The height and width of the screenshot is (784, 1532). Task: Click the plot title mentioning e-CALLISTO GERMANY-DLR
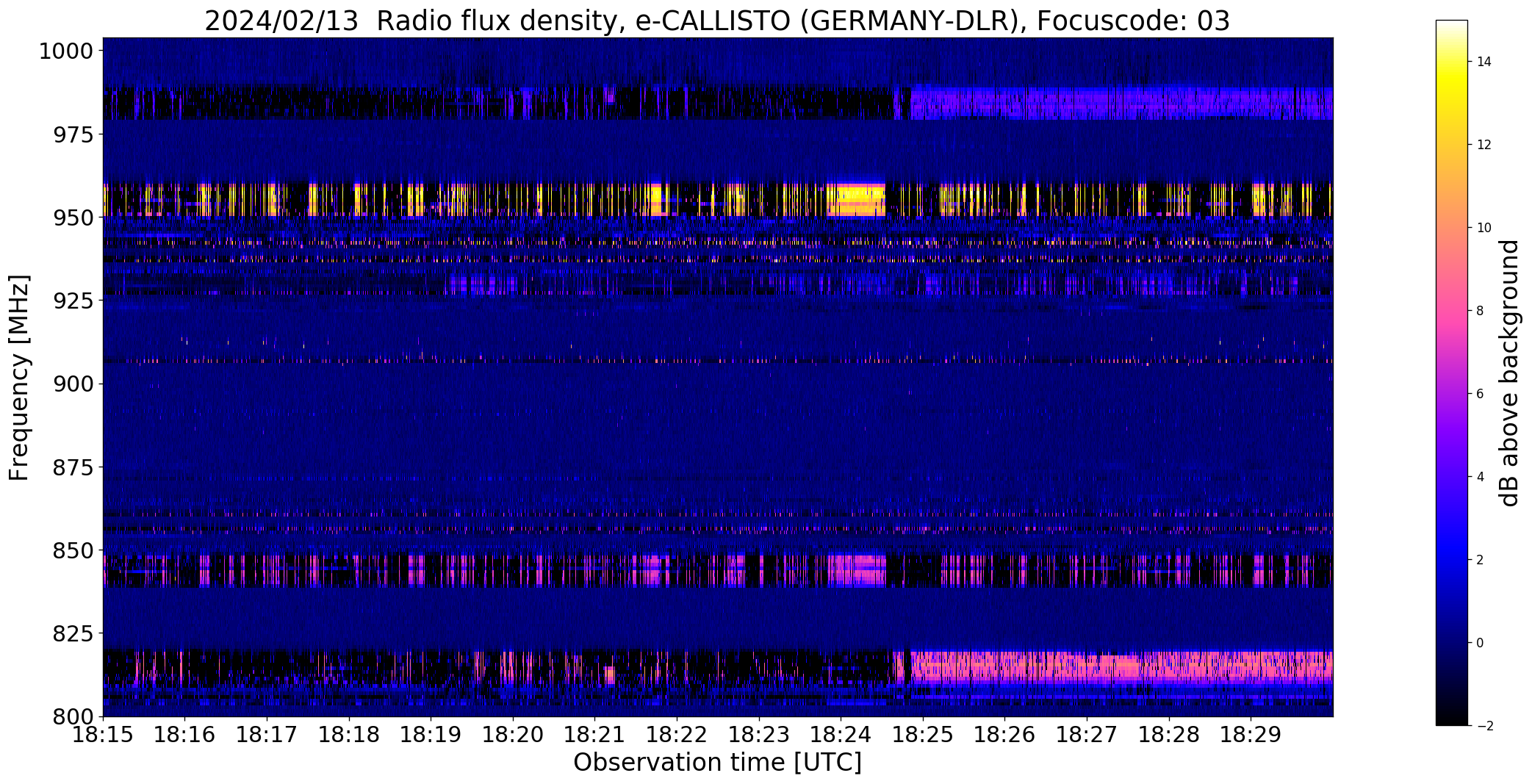point(717,21)
